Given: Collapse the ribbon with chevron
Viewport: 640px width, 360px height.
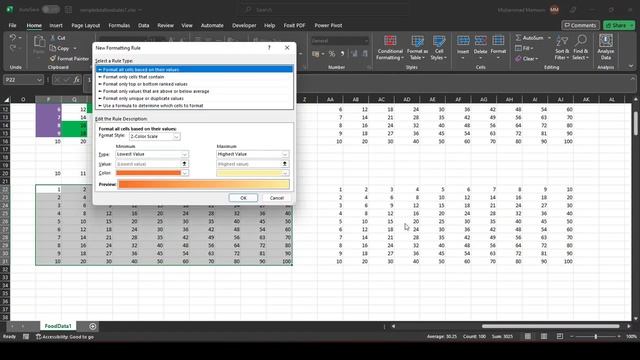Looking at the screenshot, I should (631, 67).
